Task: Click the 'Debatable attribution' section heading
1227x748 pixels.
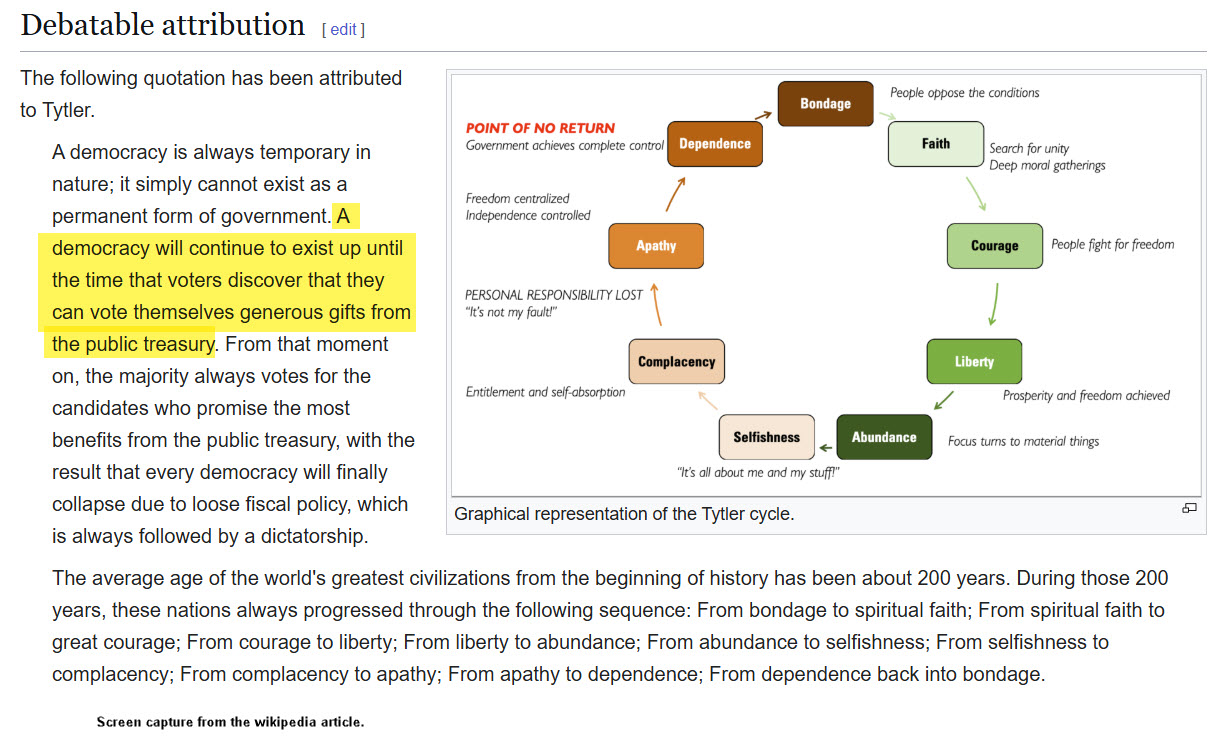Action: click(x=163, y=25)
